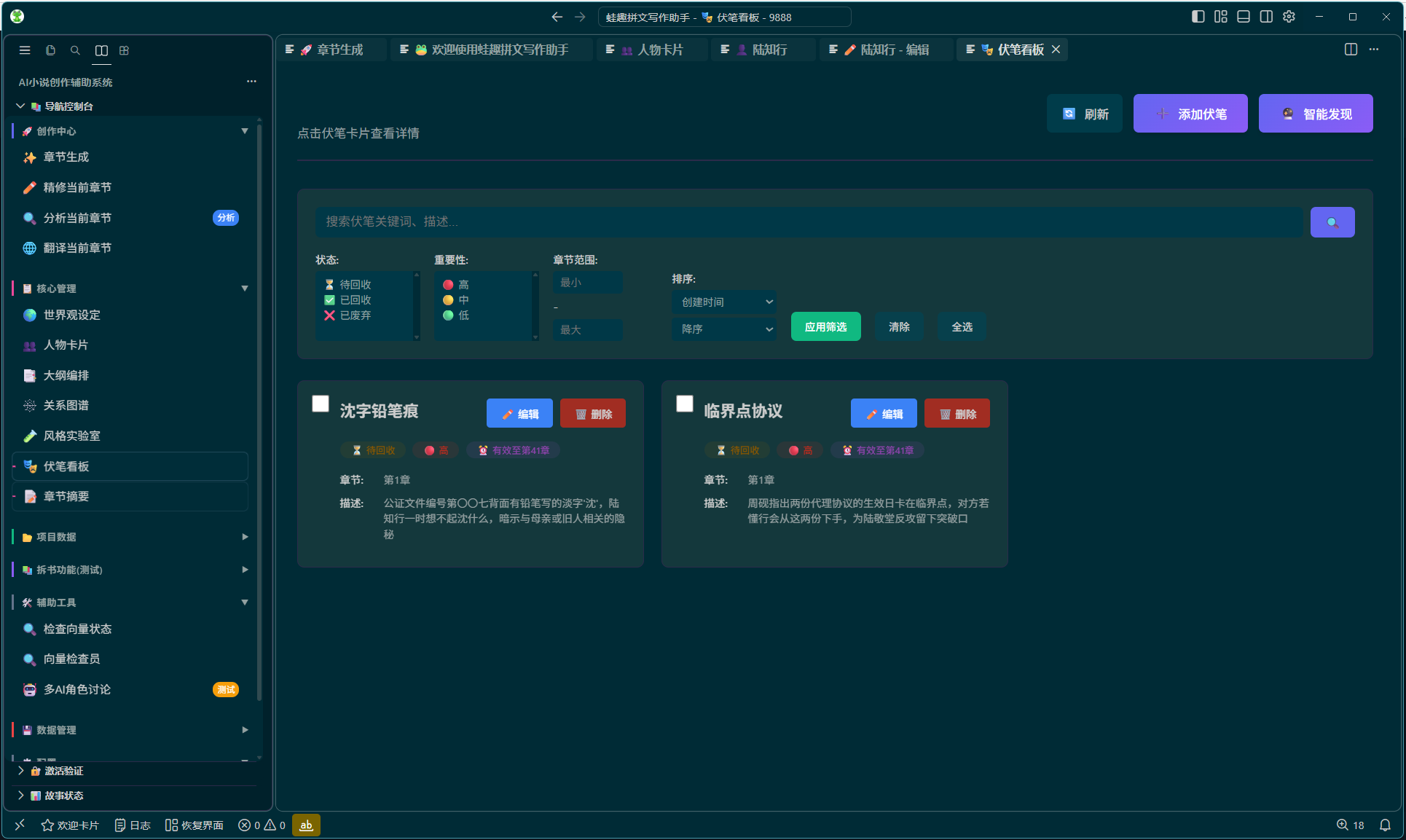This screenshot has width=1406, height=840.
Task: Go back with the left arrow
Action: (557, 17)
